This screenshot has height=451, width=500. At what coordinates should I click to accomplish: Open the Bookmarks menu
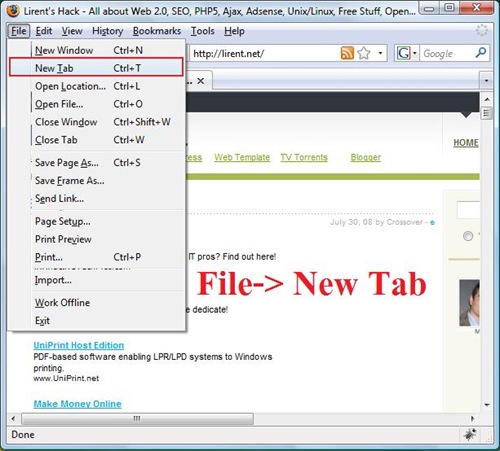click(157, 31)
